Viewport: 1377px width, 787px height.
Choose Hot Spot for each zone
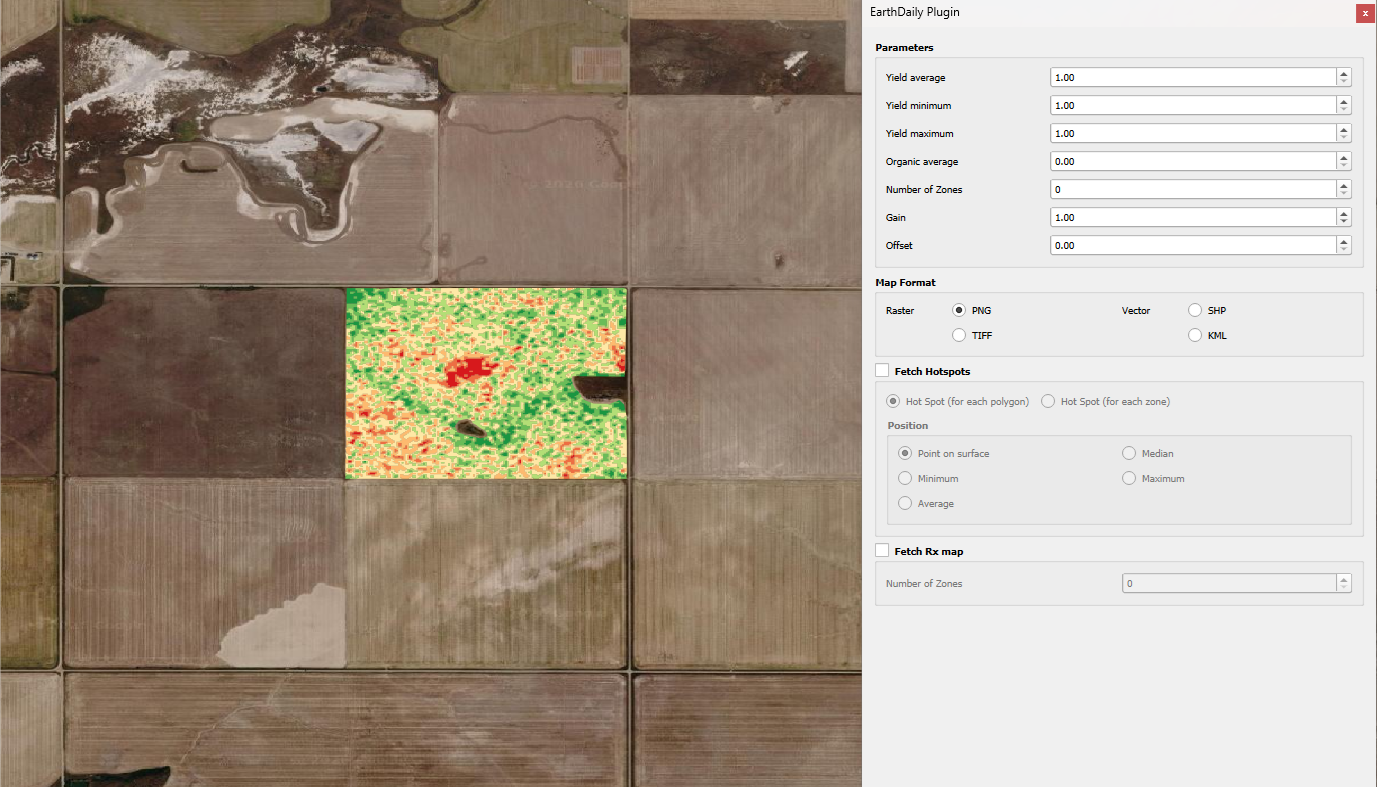coord(1048,401)
